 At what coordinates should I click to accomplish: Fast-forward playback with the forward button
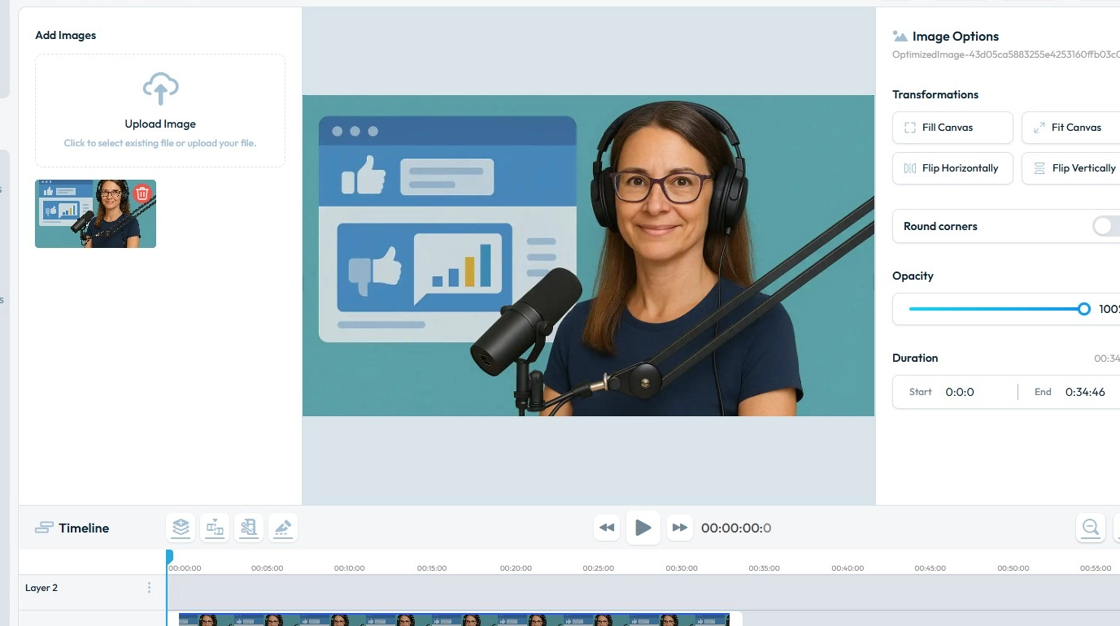(x=679, y=528)
